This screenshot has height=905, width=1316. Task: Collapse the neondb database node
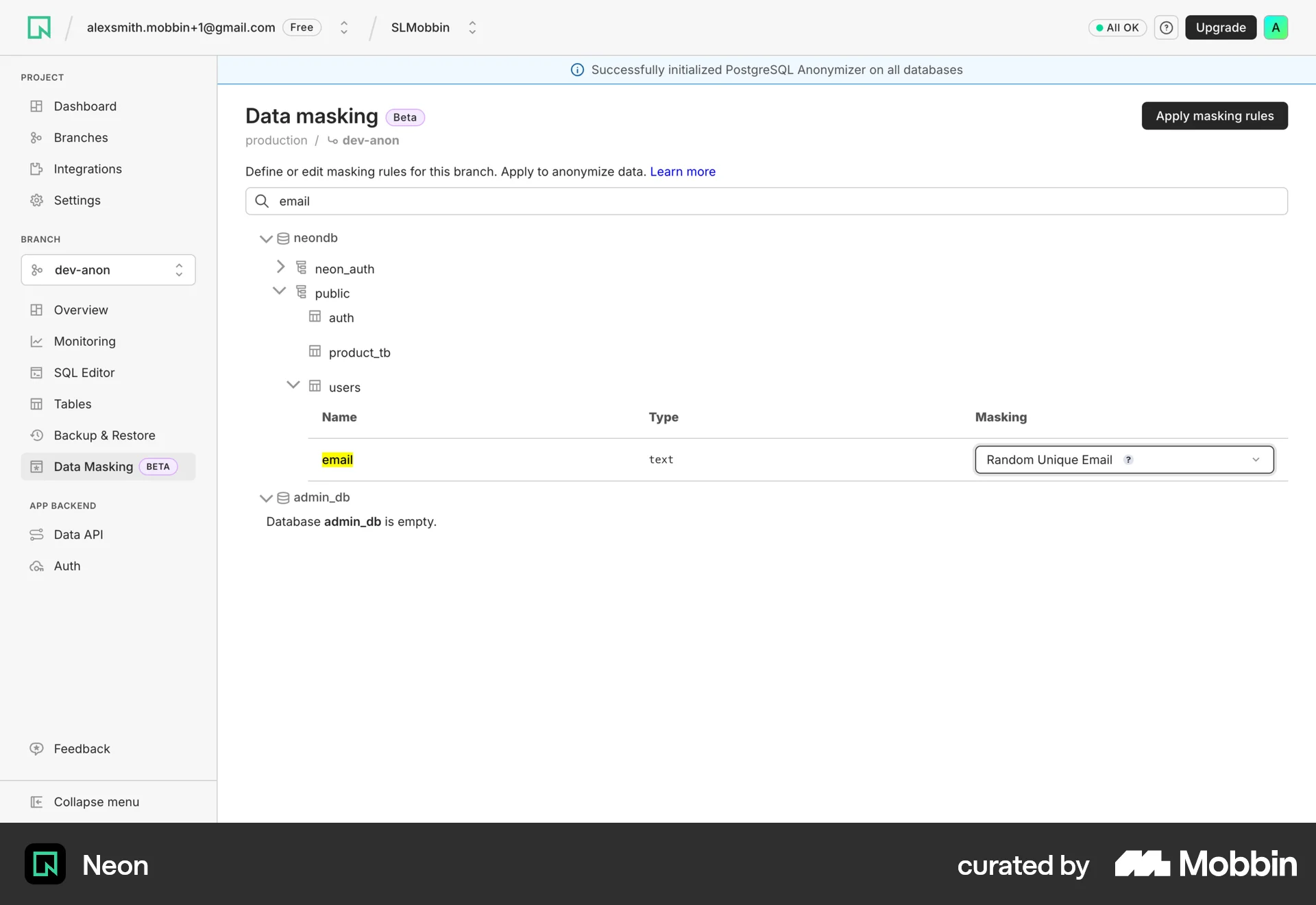click(266, 239)
